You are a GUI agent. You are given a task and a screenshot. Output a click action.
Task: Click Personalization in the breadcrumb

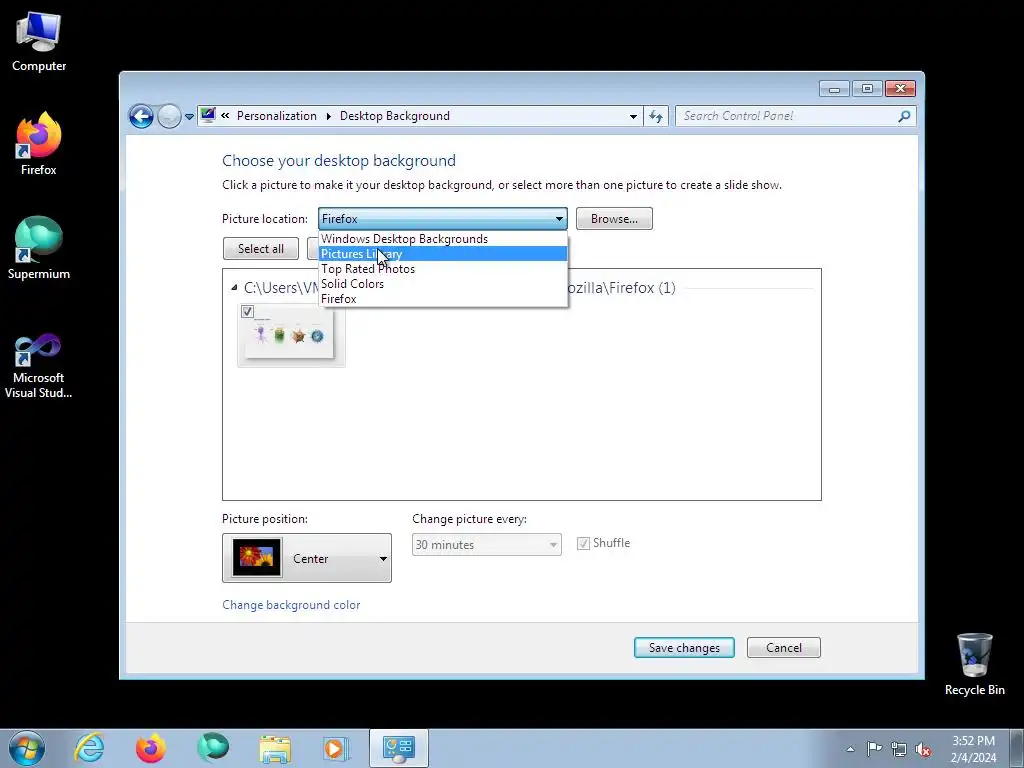(x=276, y=116)
